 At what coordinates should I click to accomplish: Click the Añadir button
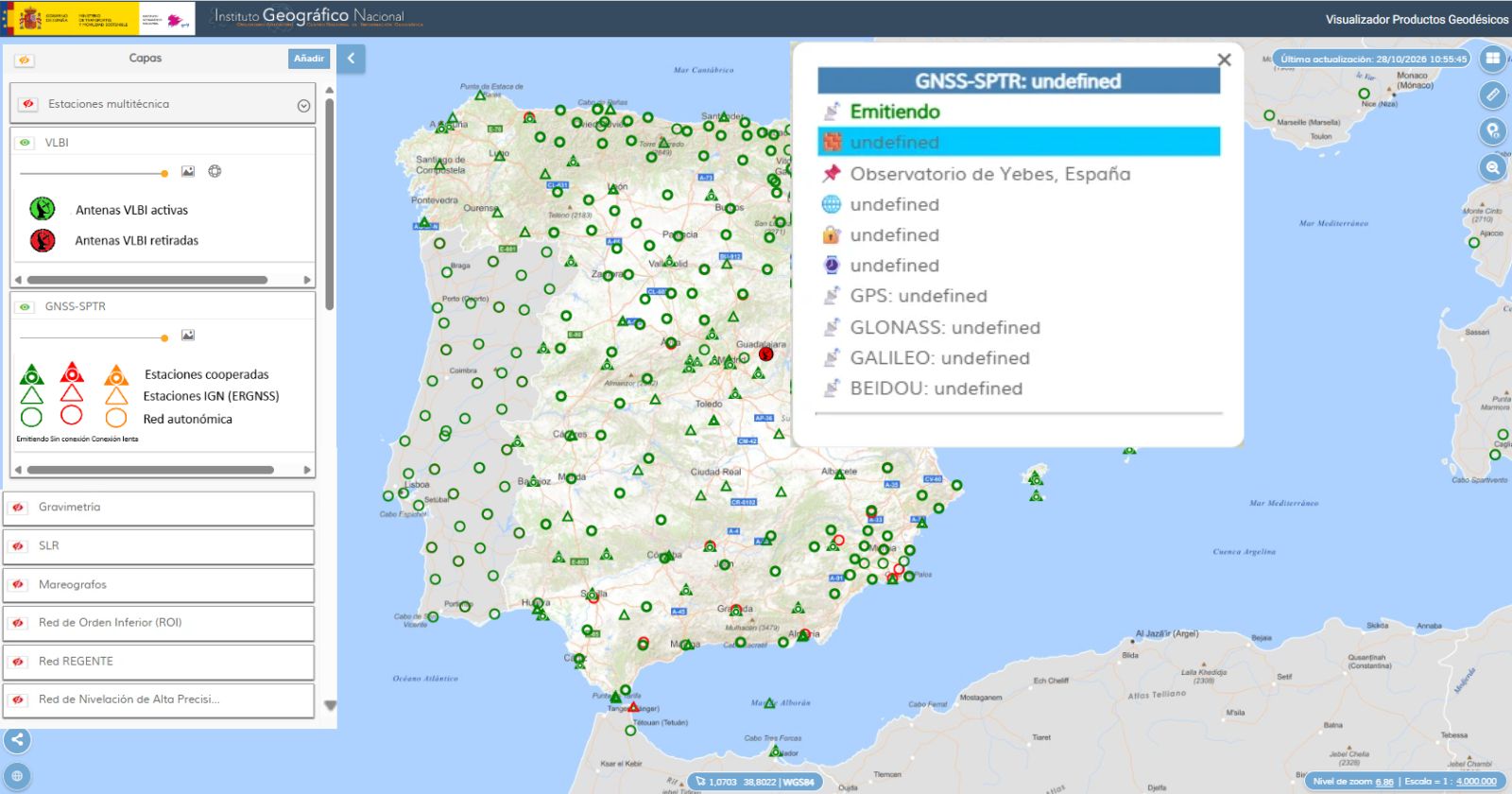(309, 59)
